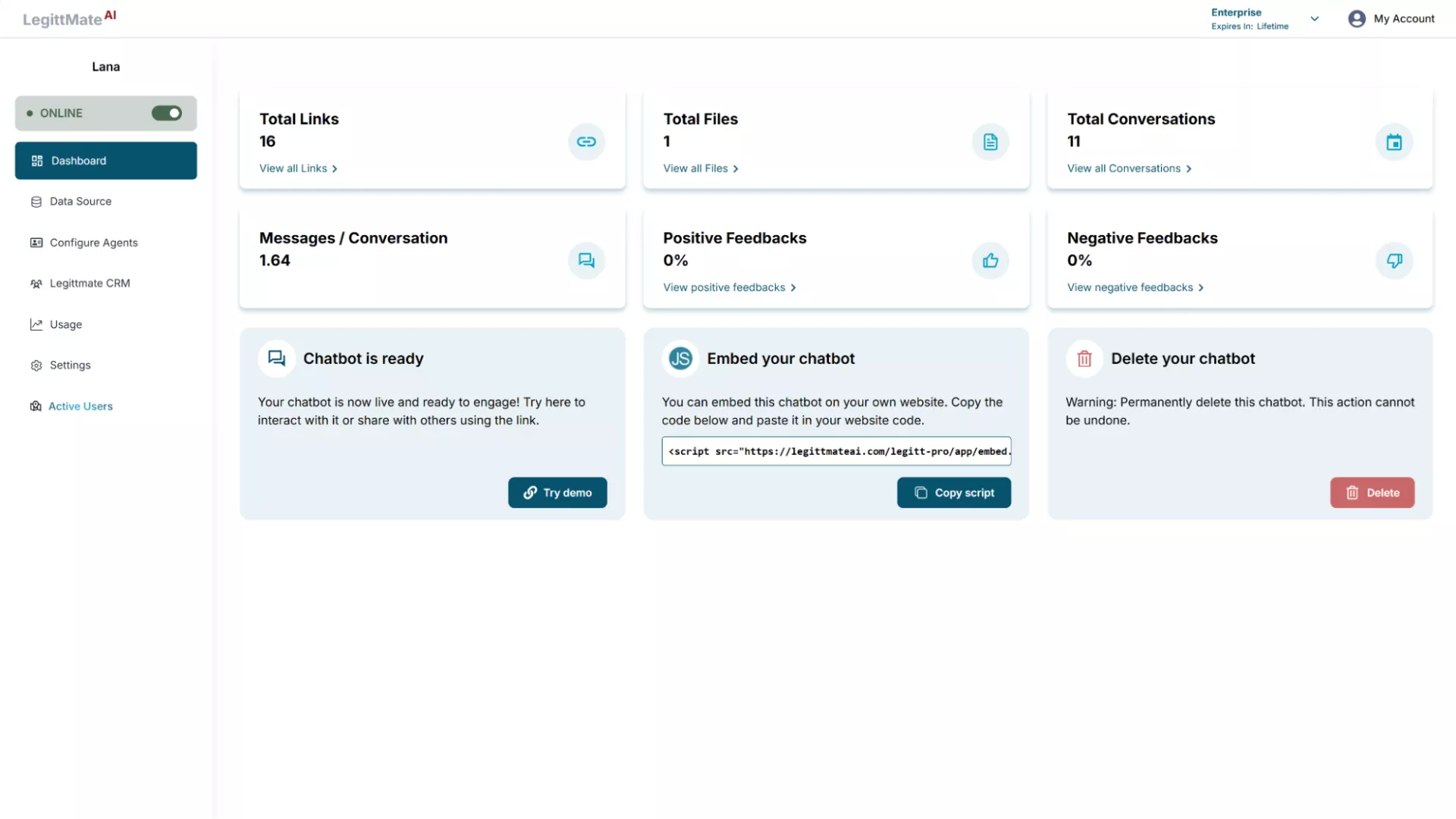Viewport: 1456px width, 819px height.
Task: Open Legittmate CRM from sidebar
Action: coord(89,284)
